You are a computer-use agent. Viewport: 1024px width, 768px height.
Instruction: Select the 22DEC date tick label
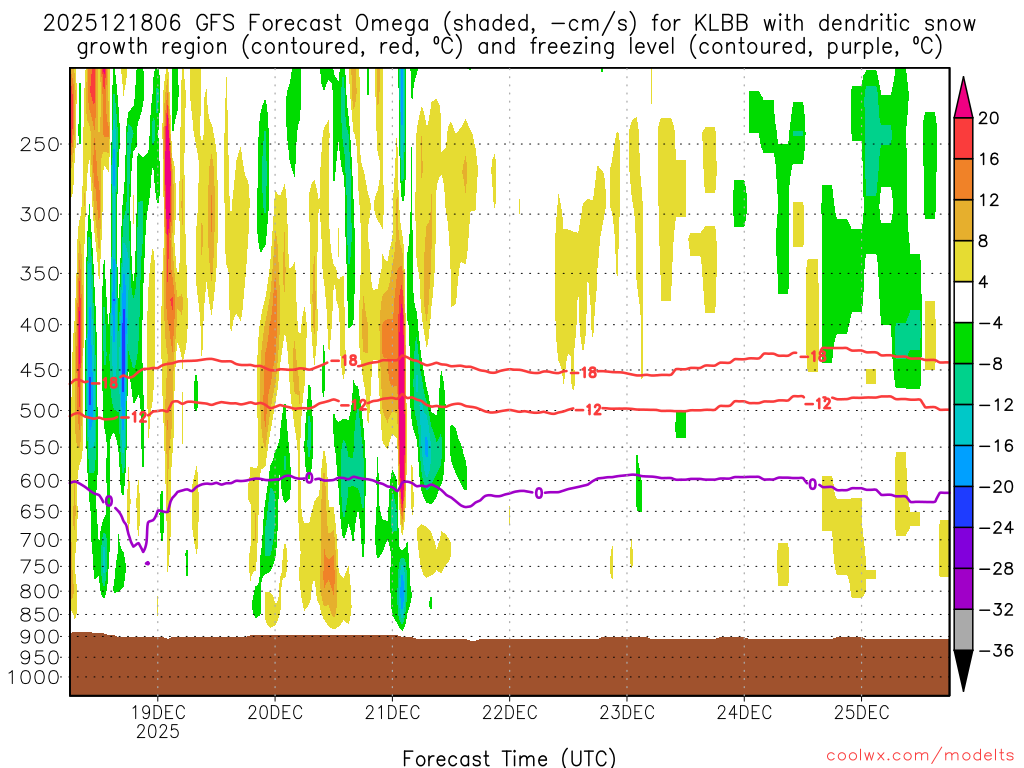(509, 712)
